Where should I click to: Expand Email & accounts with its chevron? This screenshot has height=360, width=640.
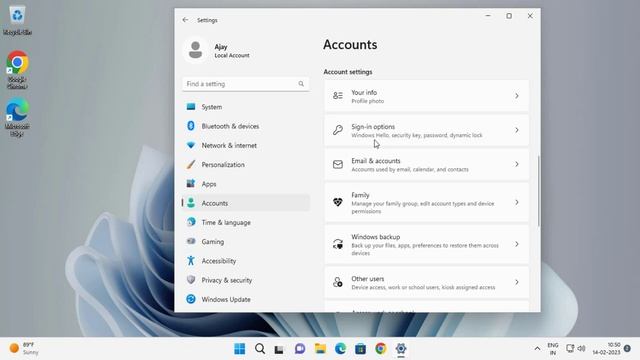517,164
